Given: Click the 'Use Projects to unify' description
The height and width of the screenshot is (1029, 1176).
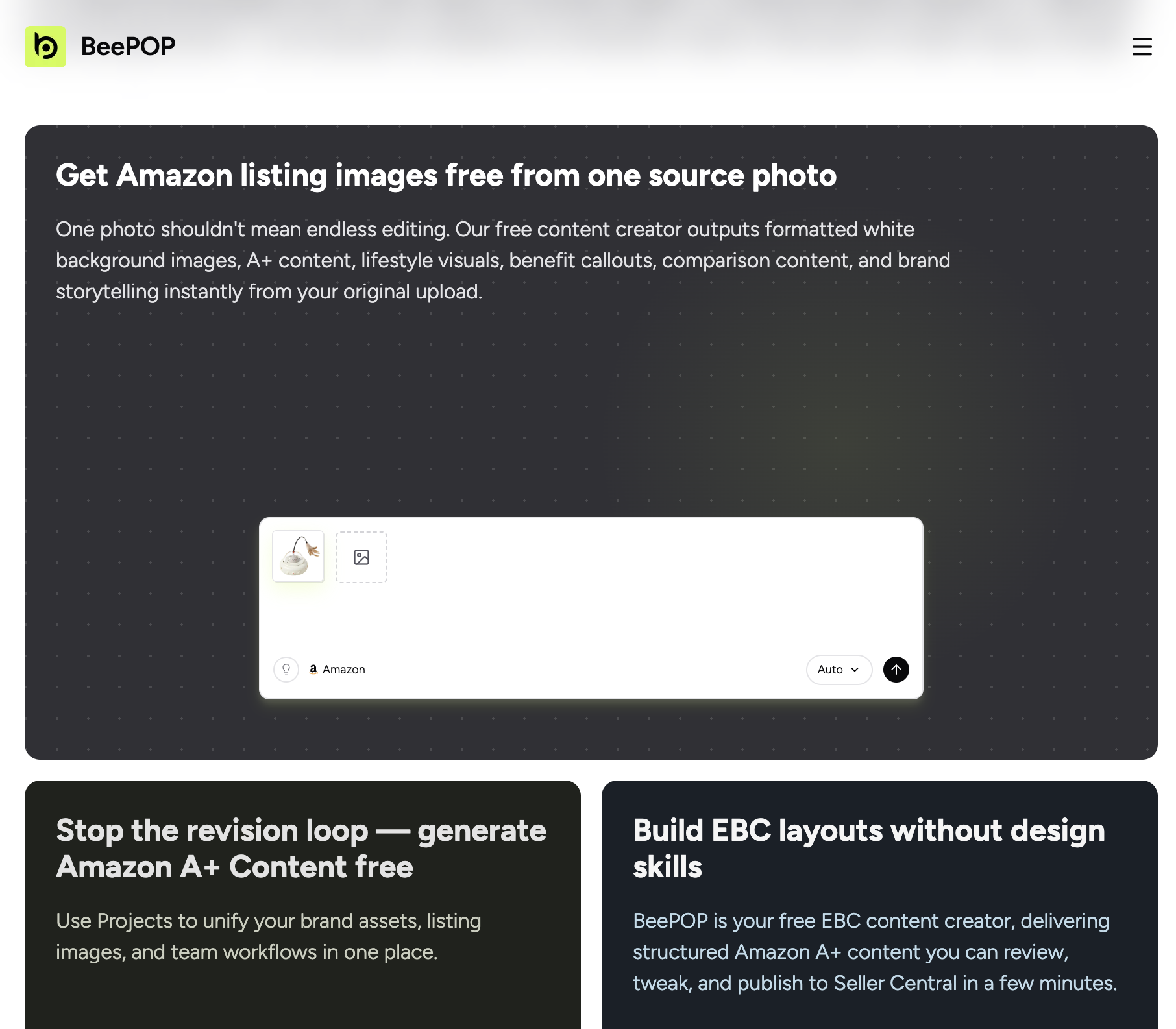Looking at the screenshot, I should (x=269, y=936).
